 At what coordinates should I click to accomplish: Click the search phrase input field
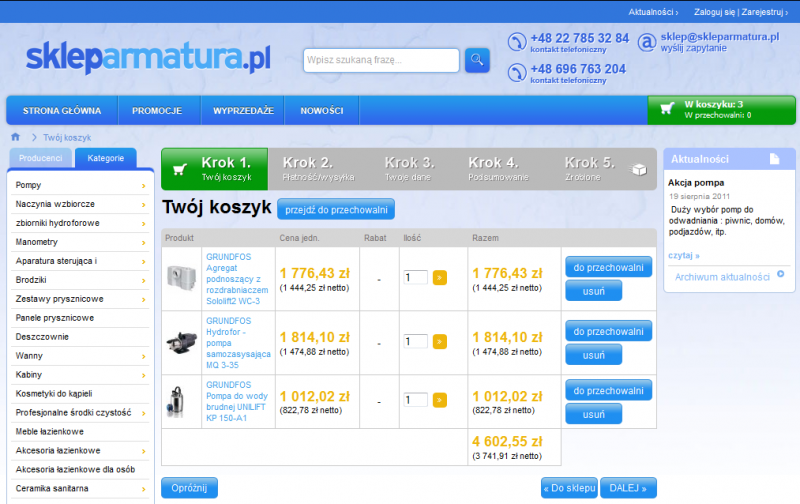pyautogui.click(x=380, y=60)
